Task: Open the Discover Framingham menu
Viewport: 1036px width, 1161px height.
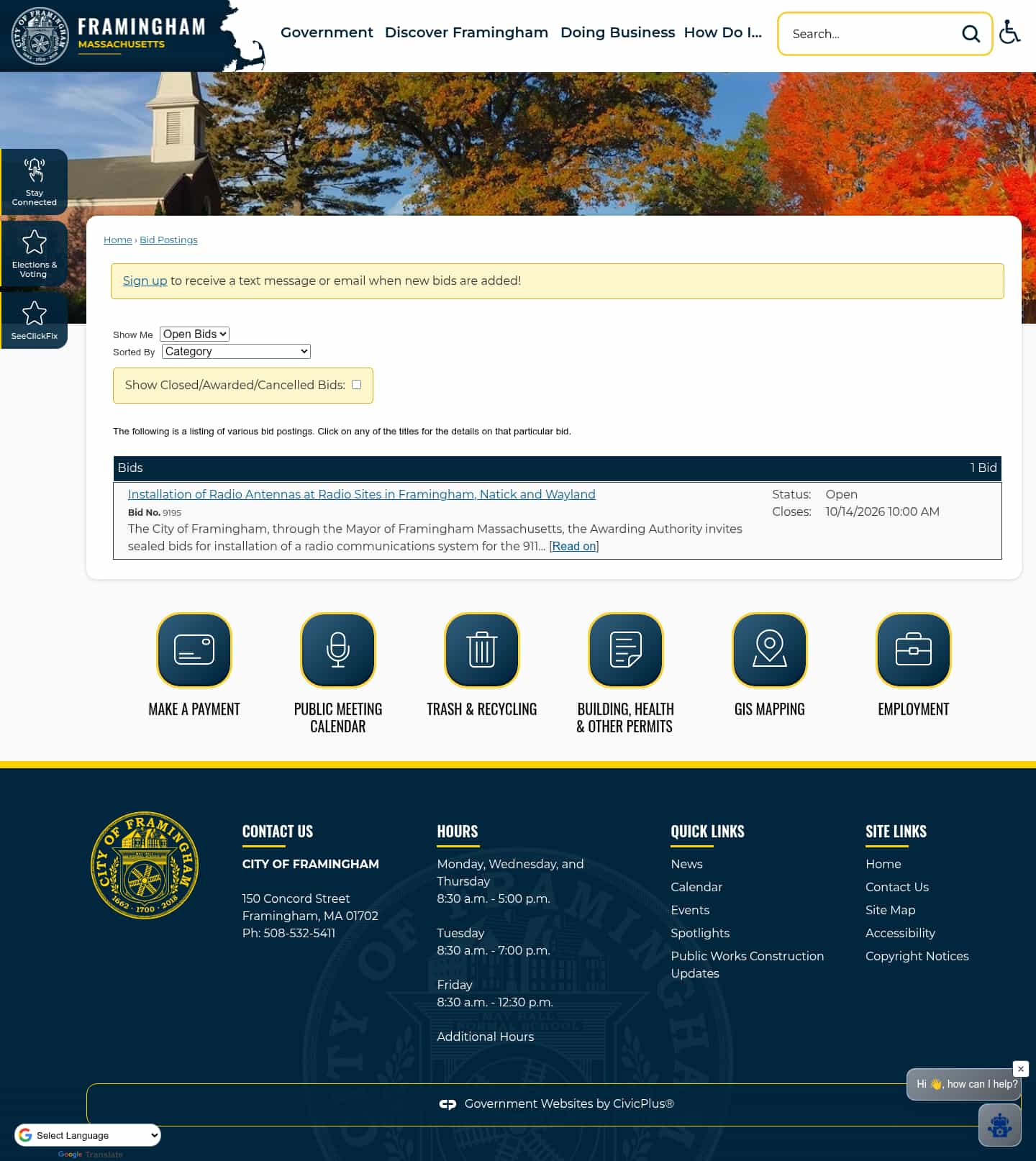Action: pyautogui.click(x=466, y=32)
